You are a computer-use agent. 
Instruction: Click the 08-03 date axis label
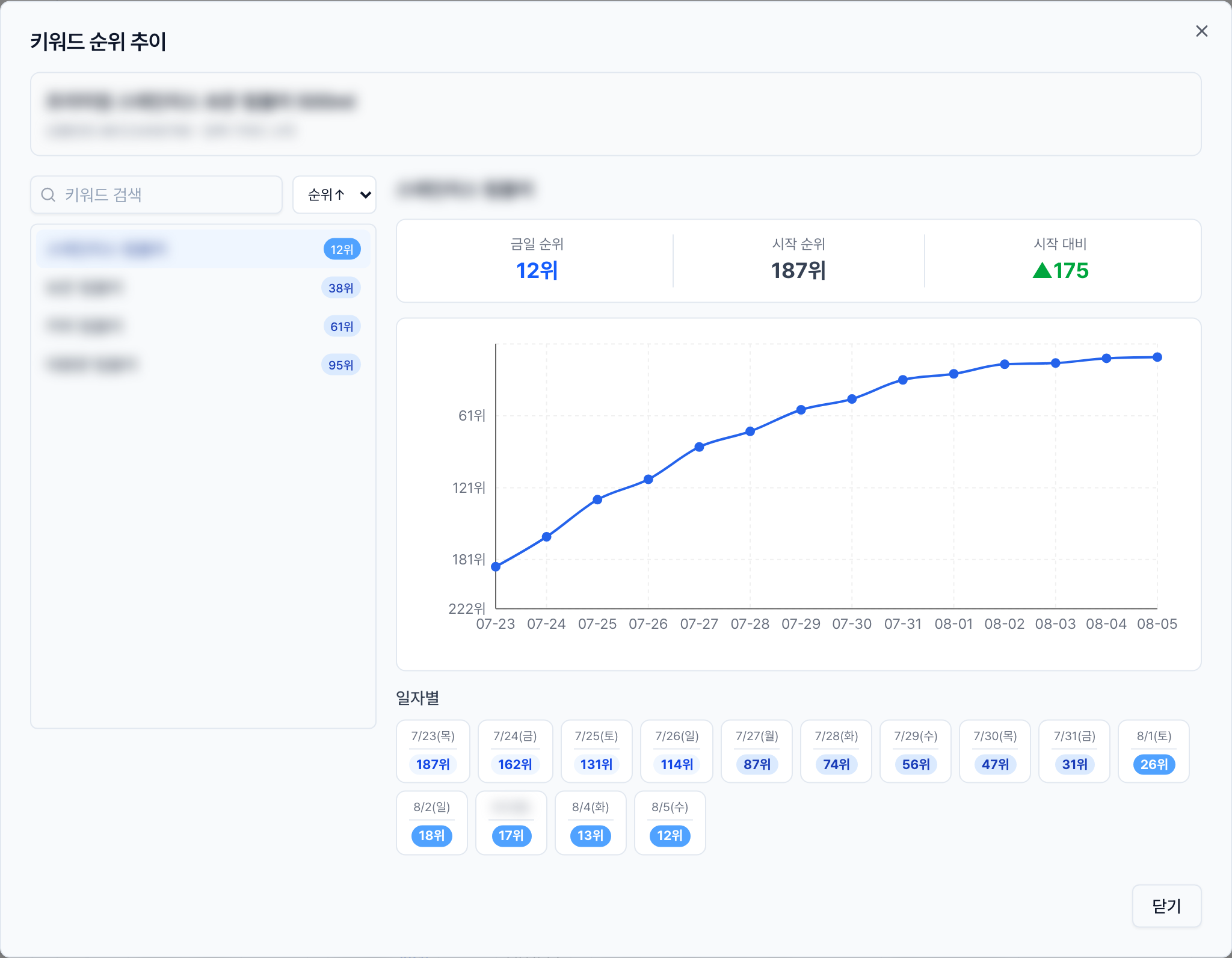1055,624
